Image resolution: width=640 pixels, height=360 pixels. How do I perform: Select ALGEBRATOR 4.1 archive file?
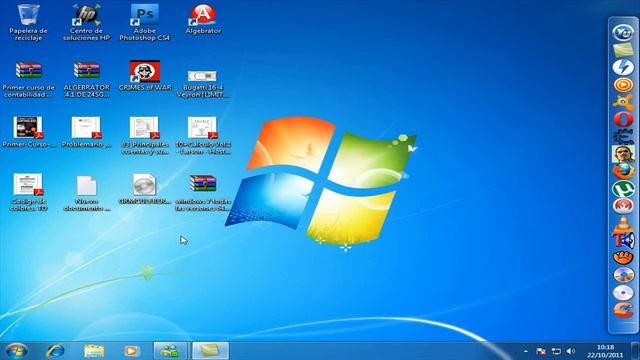point(87,80)
